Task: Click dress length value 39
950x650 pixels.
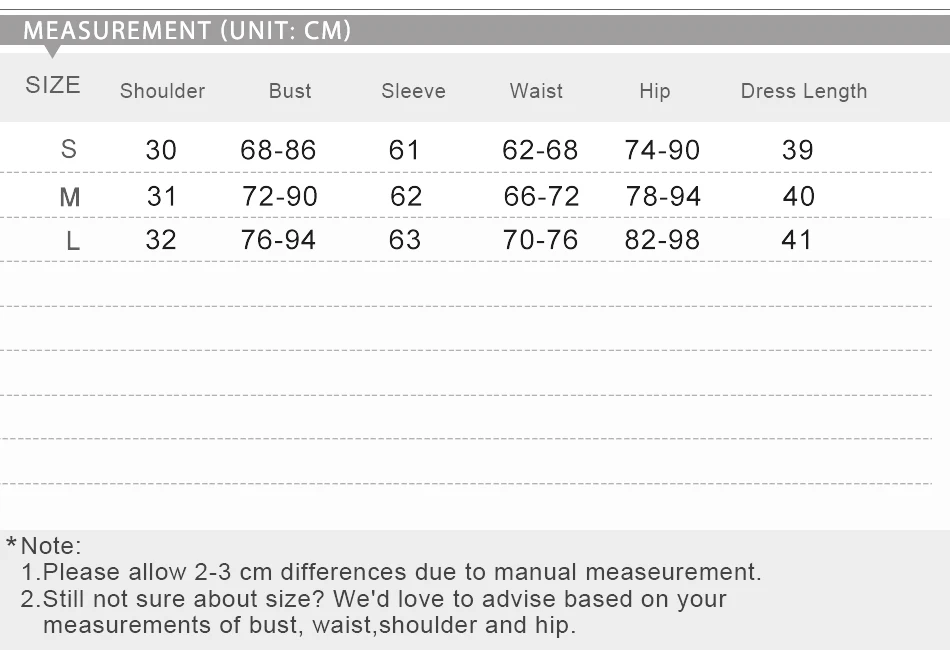Action: pyautogui.click(x=797, y=150)
